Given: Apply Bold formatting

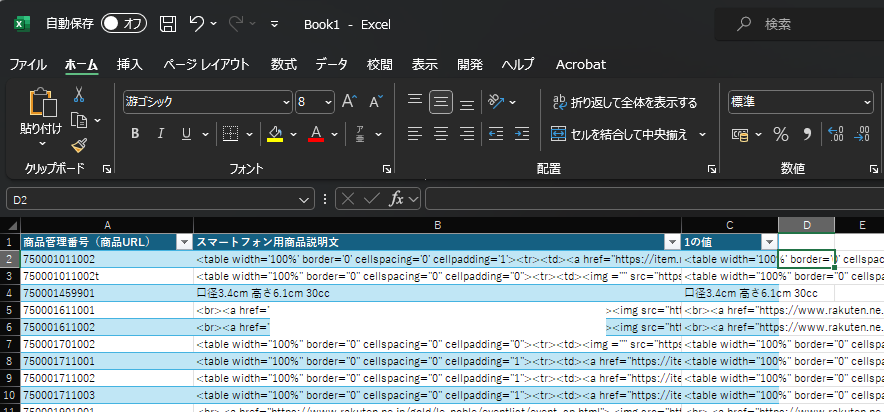Looking at the screenshot, I should pos(135,134).
